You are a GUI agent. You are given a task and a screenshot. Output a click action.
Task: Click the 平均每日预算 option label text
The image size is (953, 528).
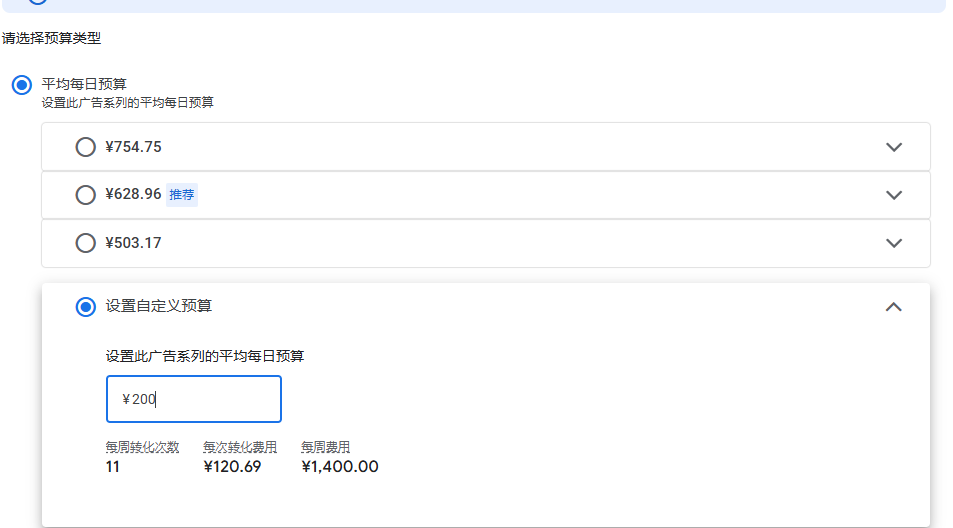tap(84, 84)
